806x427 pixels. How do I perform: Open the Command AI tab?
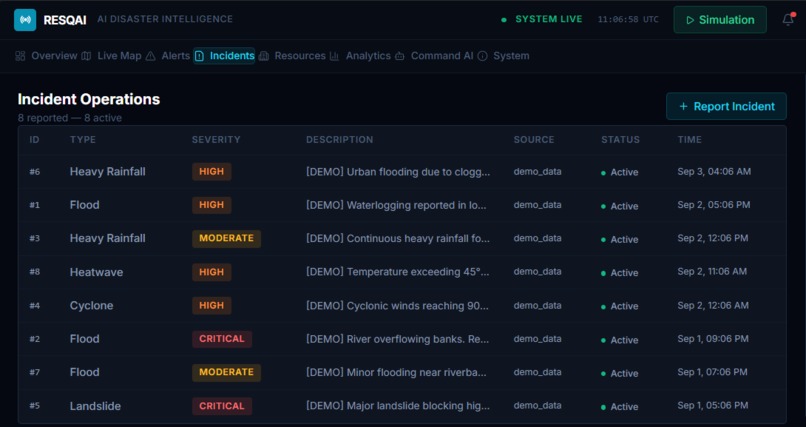pyautogui.click(x=434, y=56)
